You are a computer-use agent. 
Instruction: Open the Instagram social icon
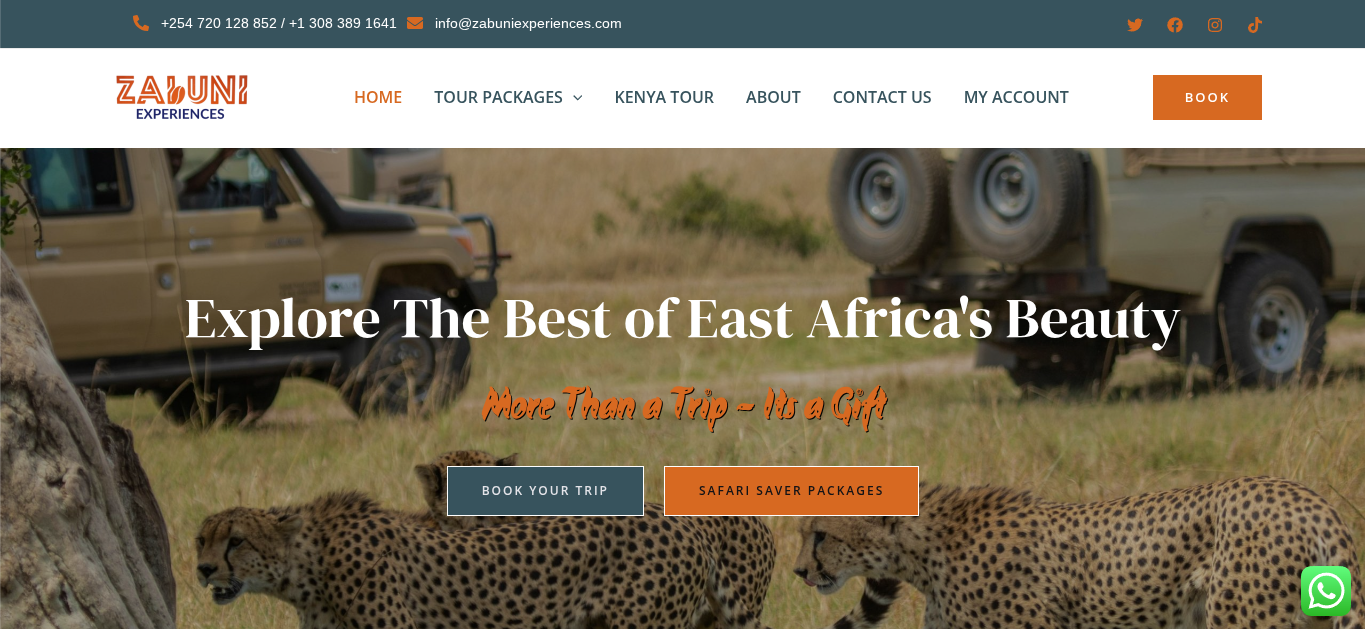click(1215, 25)
